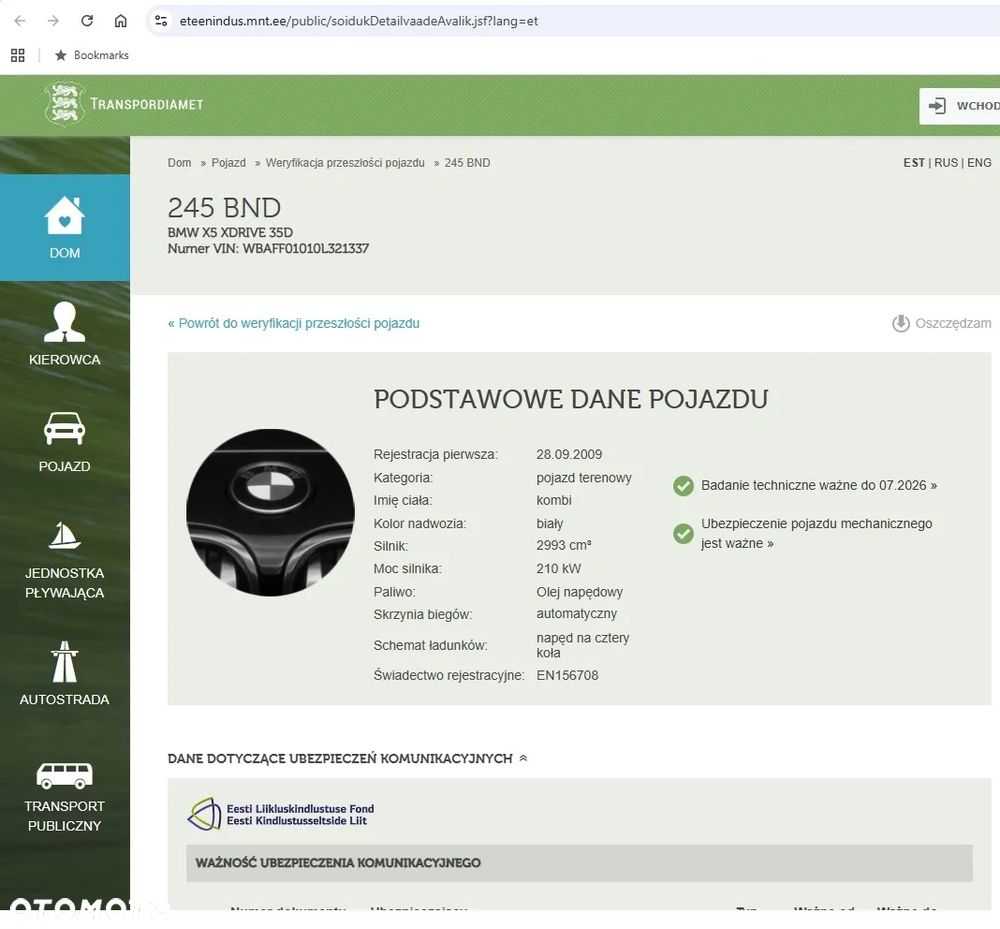Open the browser home page icon
Viewport: 1000px width, 929px height.
121,21
